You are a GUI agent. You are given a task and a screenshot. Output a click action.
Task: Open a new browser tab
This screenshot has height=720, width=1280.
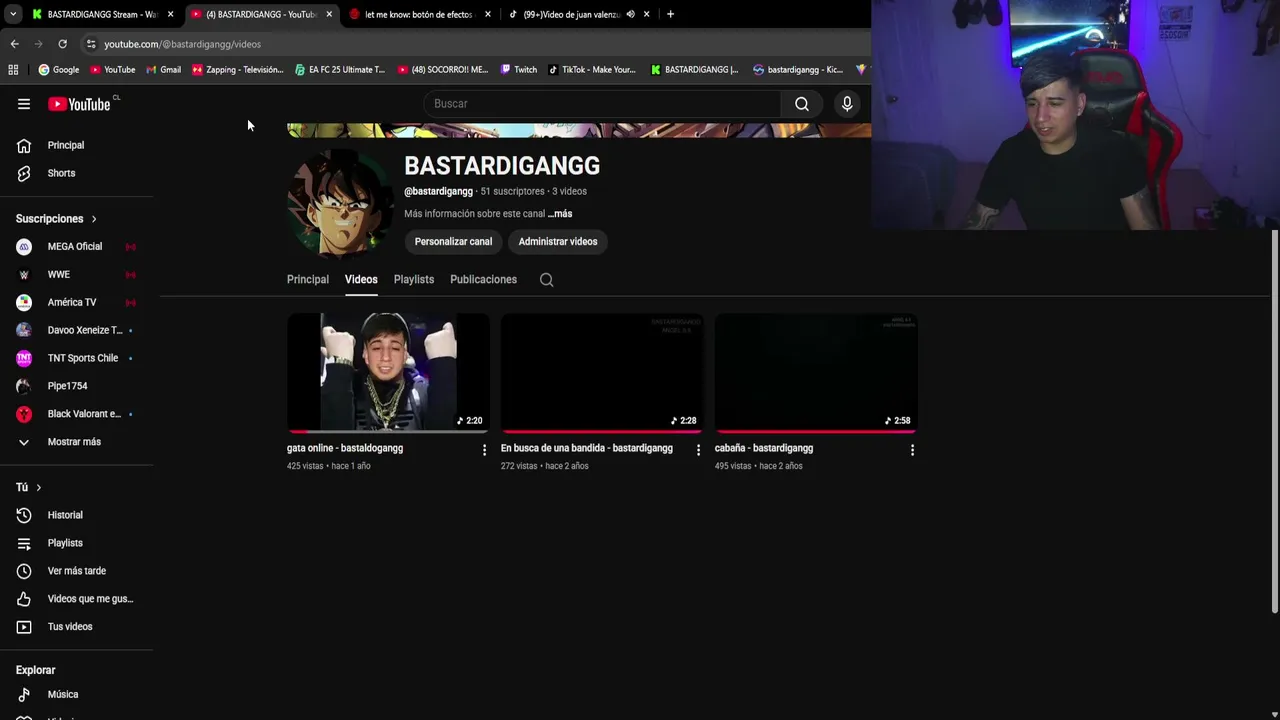(x=670, y=14)
